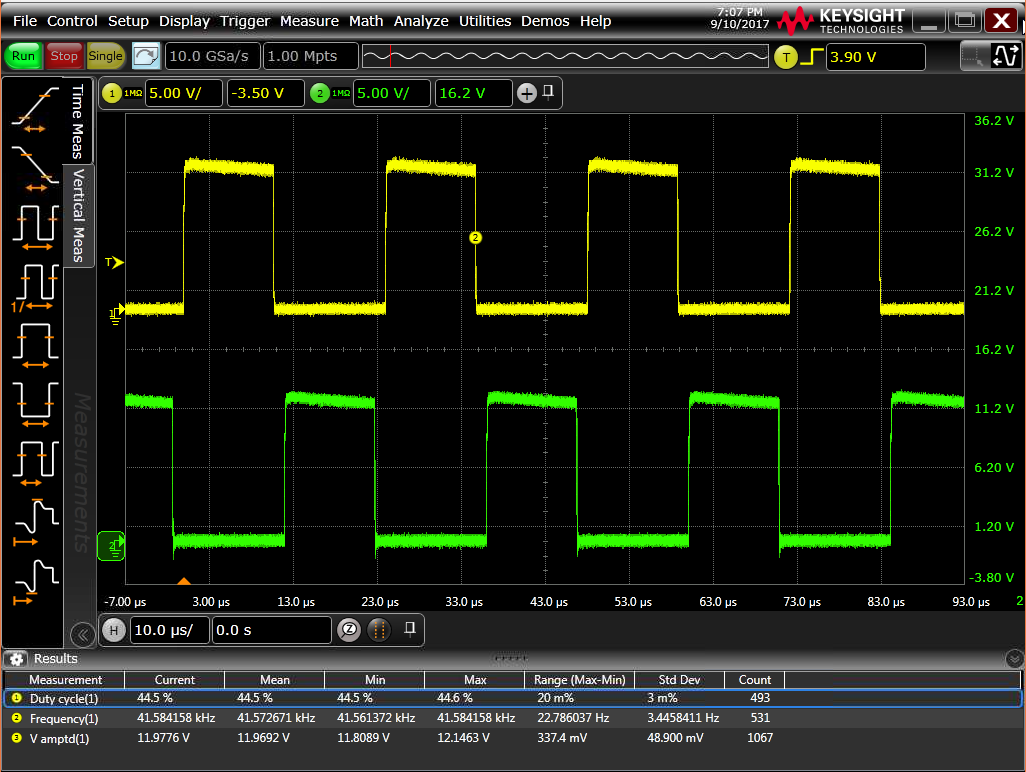
Task: Select the negative pulse width measurement icon
Action: pyautogui.click(x=35, y=405)
